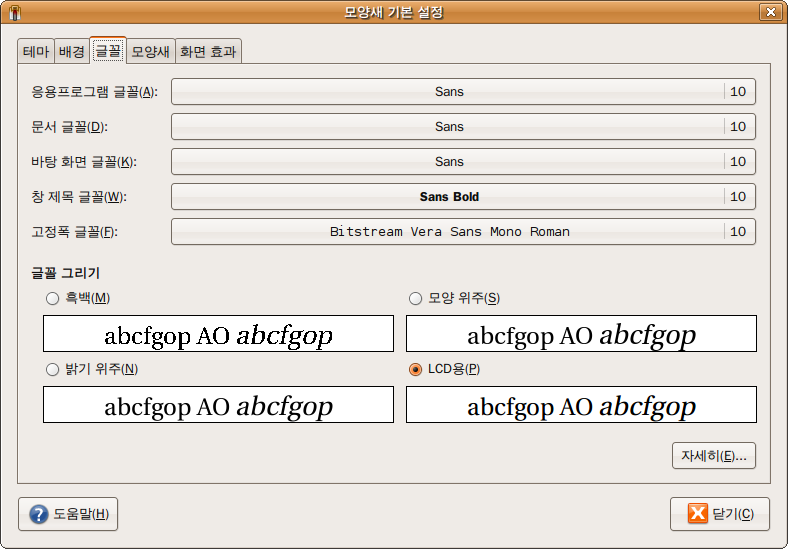Image resolution: width=788 pixels, height=549 pixels.
Task: Select the 글꼴 tab
Action: pos(108,50)
